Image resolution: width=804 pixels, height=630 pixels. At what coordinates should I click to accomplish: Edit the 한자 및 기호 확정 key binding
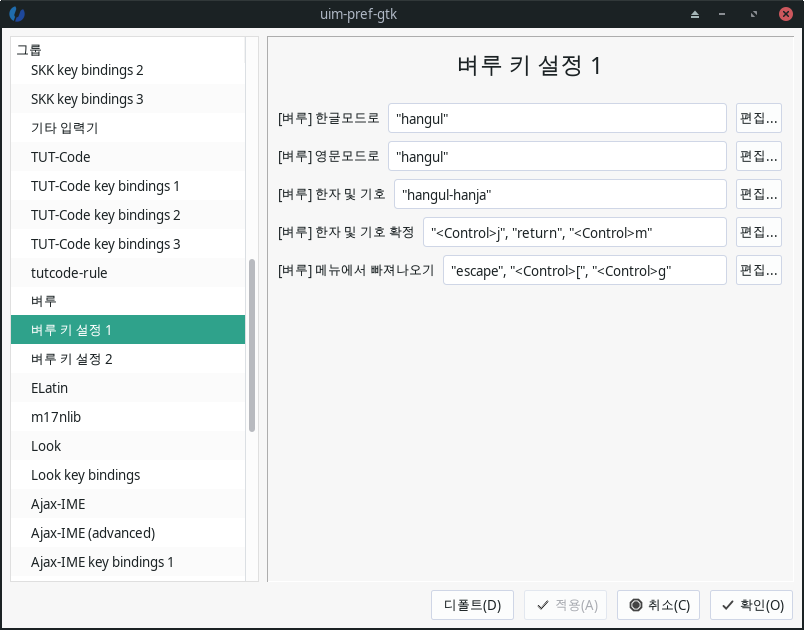click(758, 232)
